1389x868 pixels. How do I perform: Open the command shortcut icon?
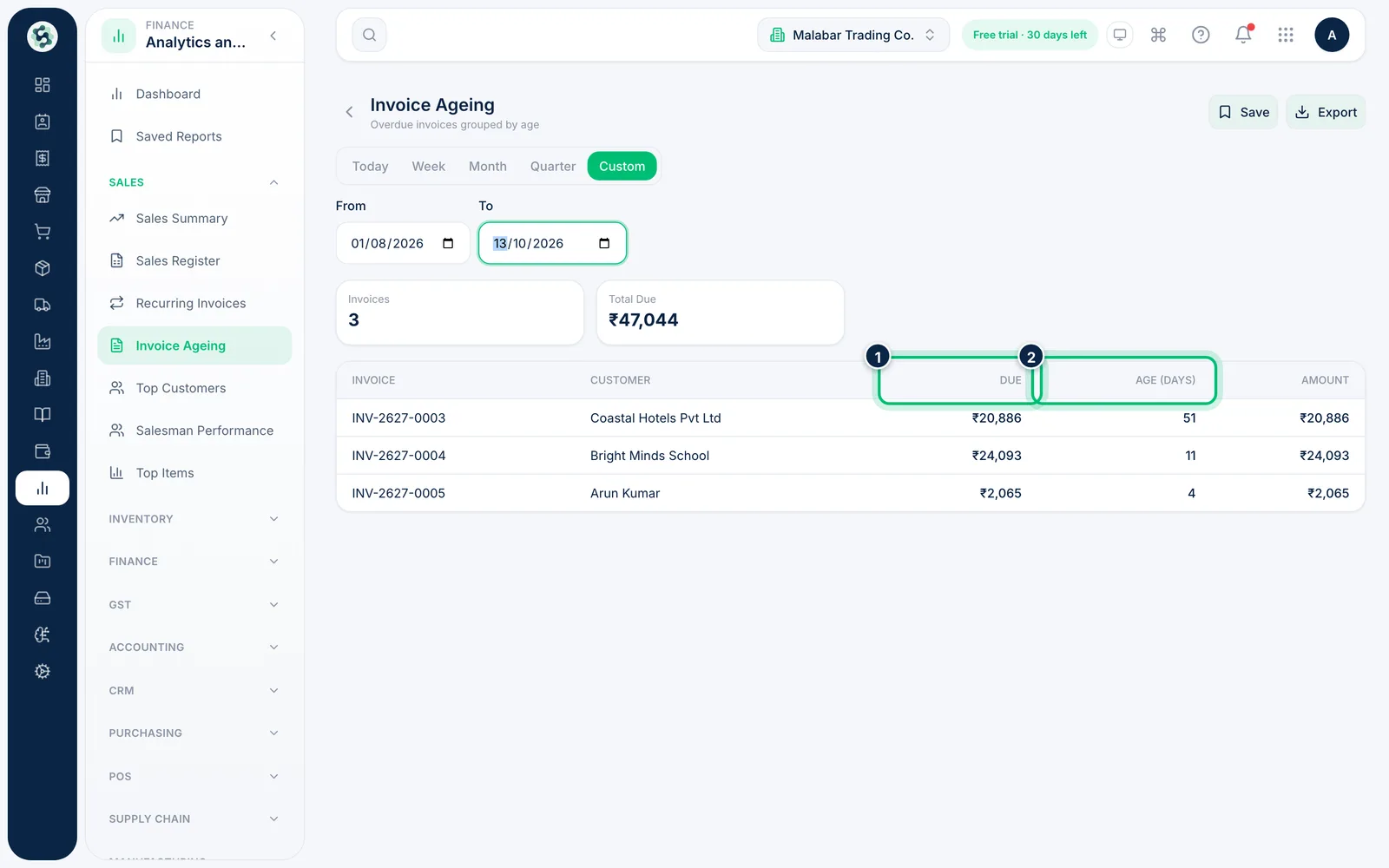(x=1158, y=35)
